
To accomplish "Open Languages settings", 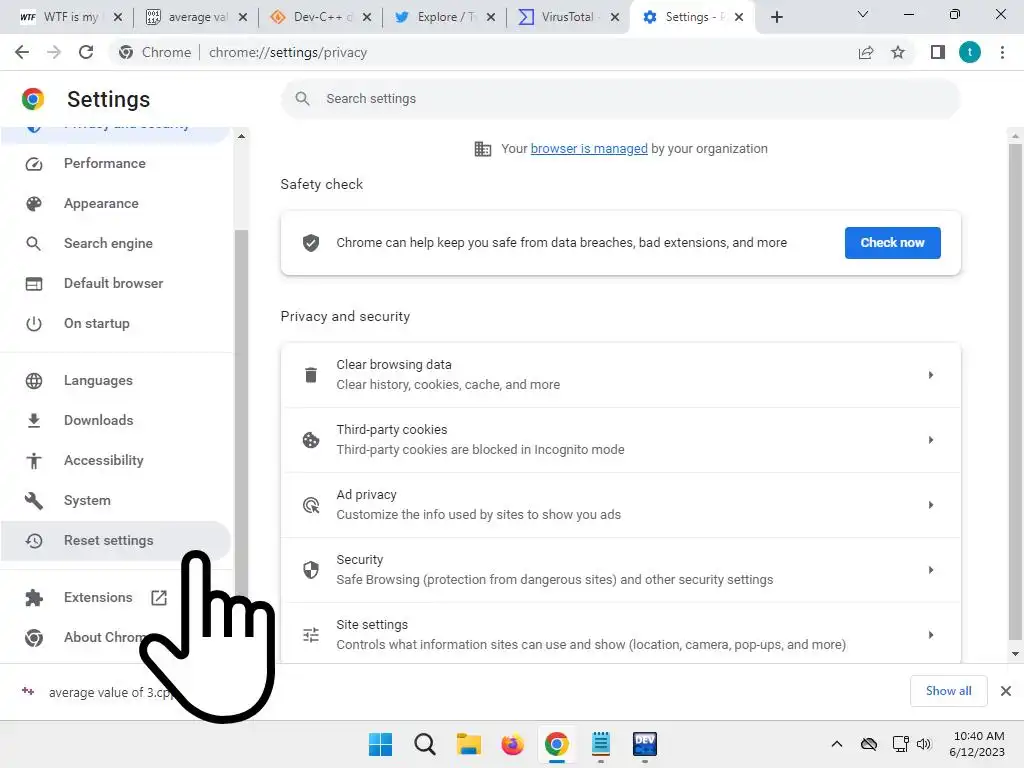I will click(x=116, y=380).
